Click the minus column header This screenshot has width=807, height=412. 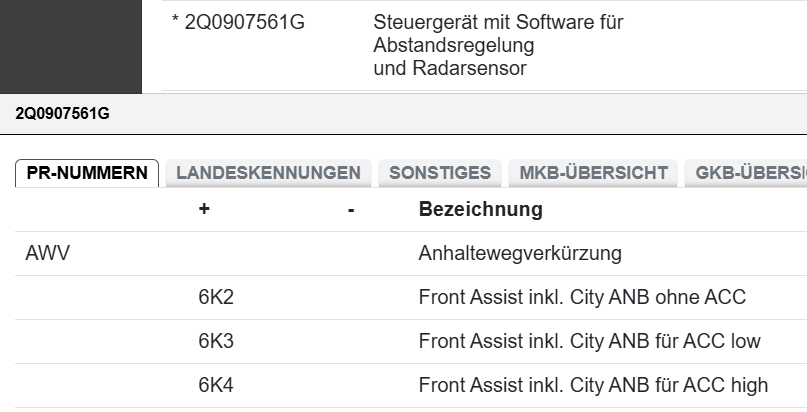(x=351, y=210)
